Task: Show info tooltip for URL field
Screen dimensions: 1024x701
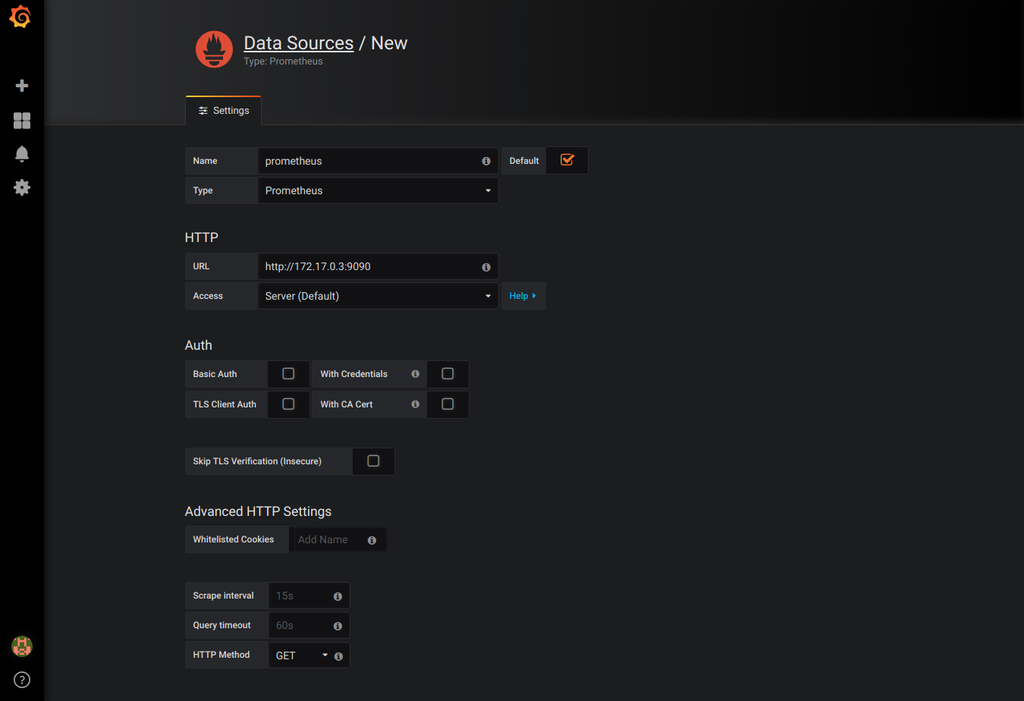Action: coord(486,267)
